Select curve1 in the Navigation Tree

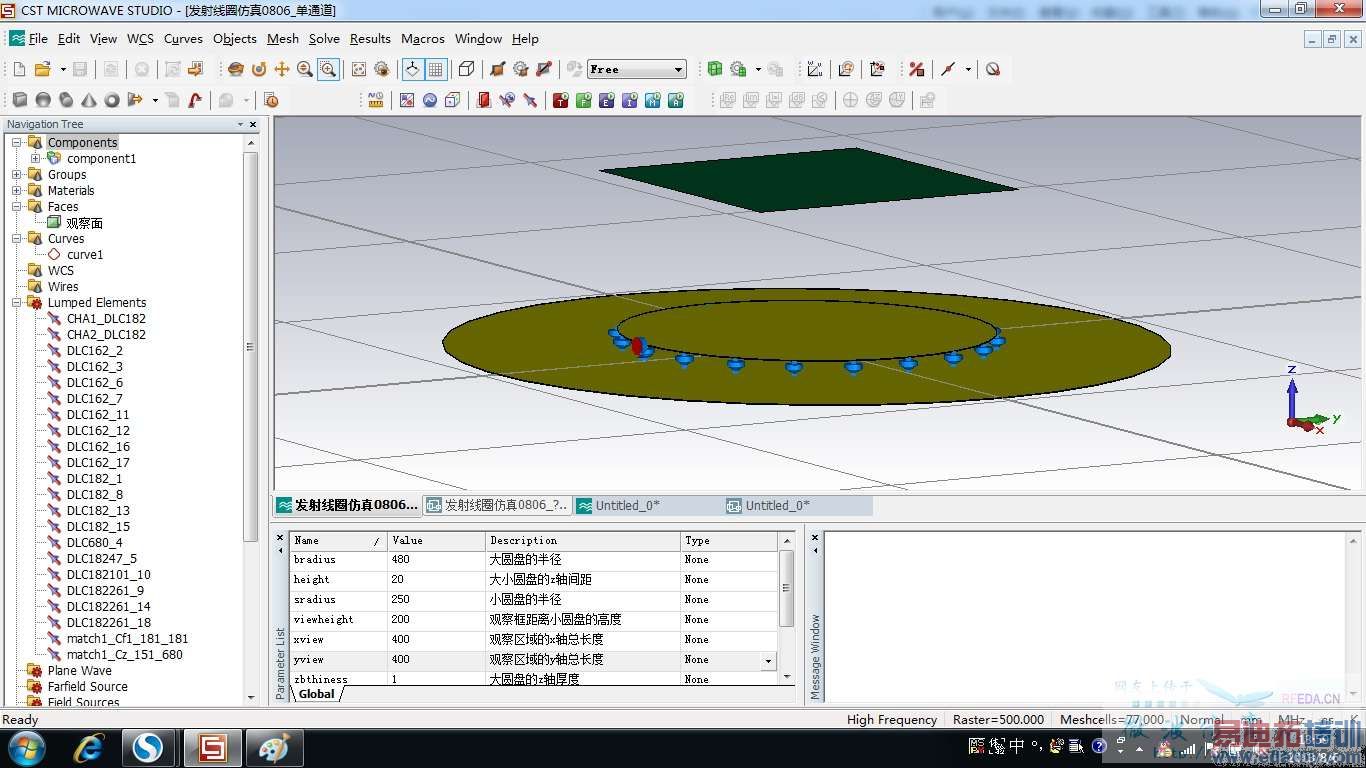point(85,255)
